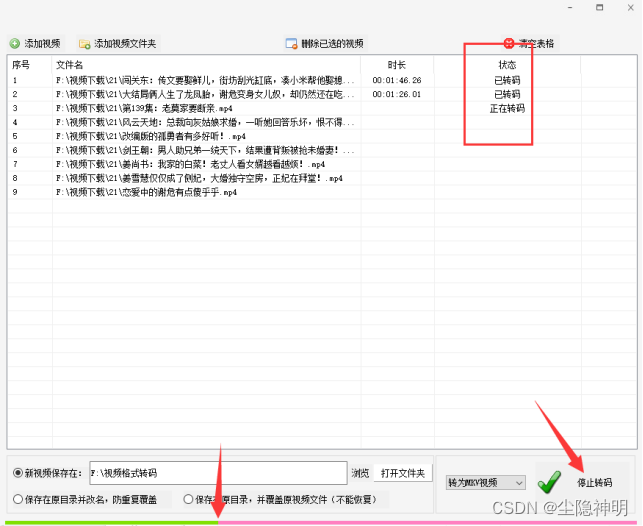Click 停止转码 button
Screen dimensions: 643x526
pyautogui.click(x=594, y=483)
